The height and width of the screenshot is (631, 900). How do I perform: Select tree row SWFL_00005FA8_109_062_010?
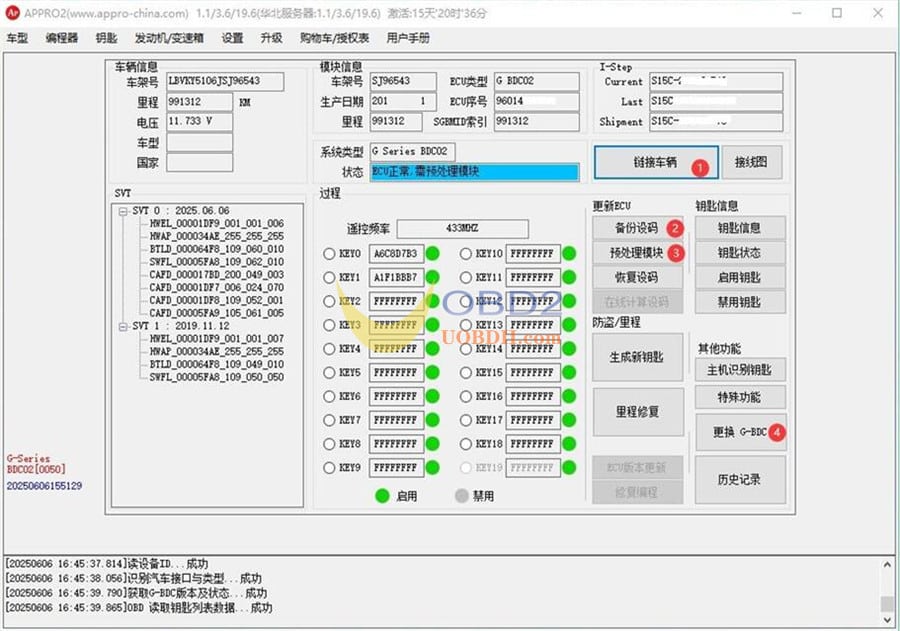click(216, 262)
